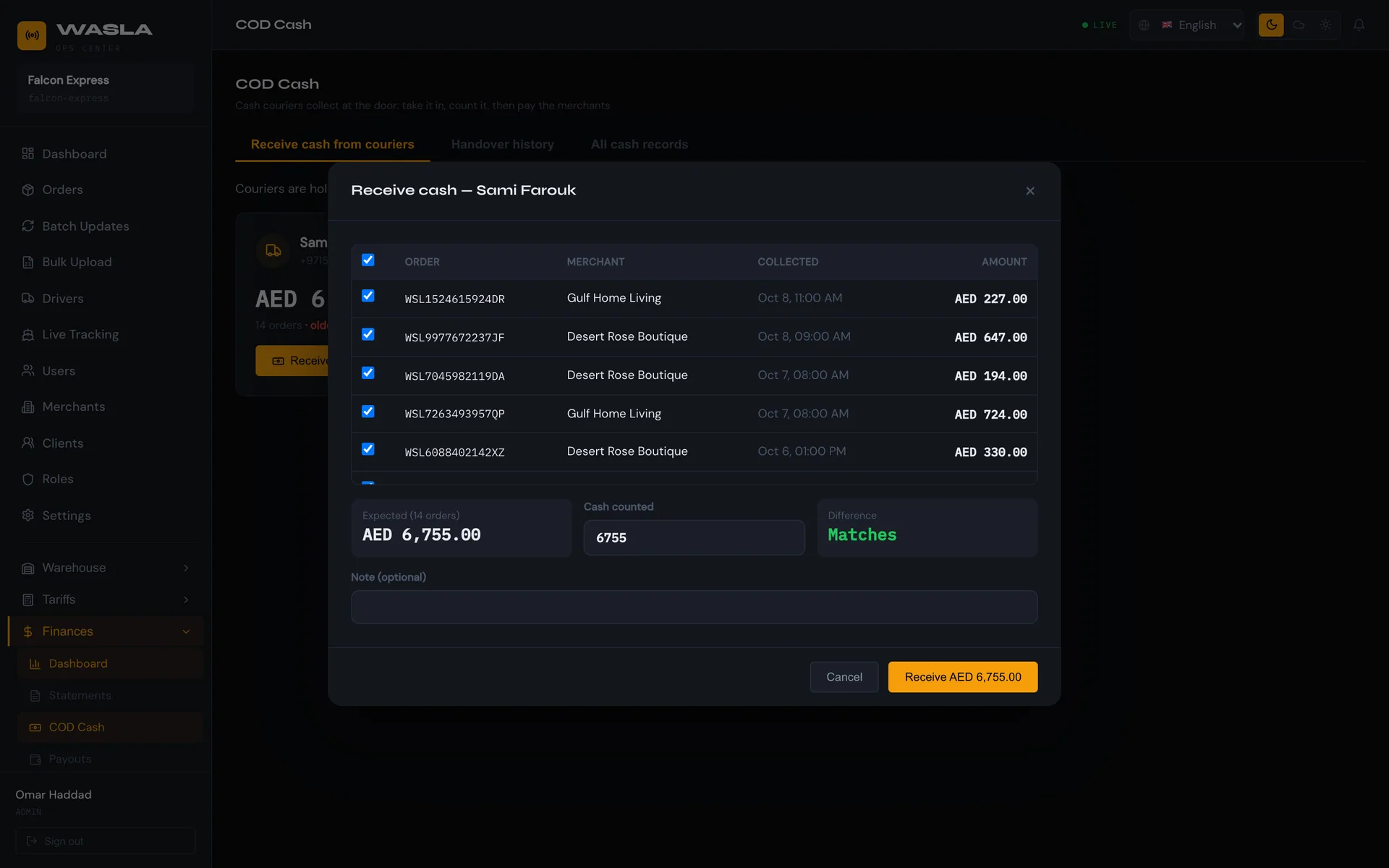Viewport: 1389px width, 868px height.
Task: Click the Live Tracking icon
Action: (x=27, y=334)
